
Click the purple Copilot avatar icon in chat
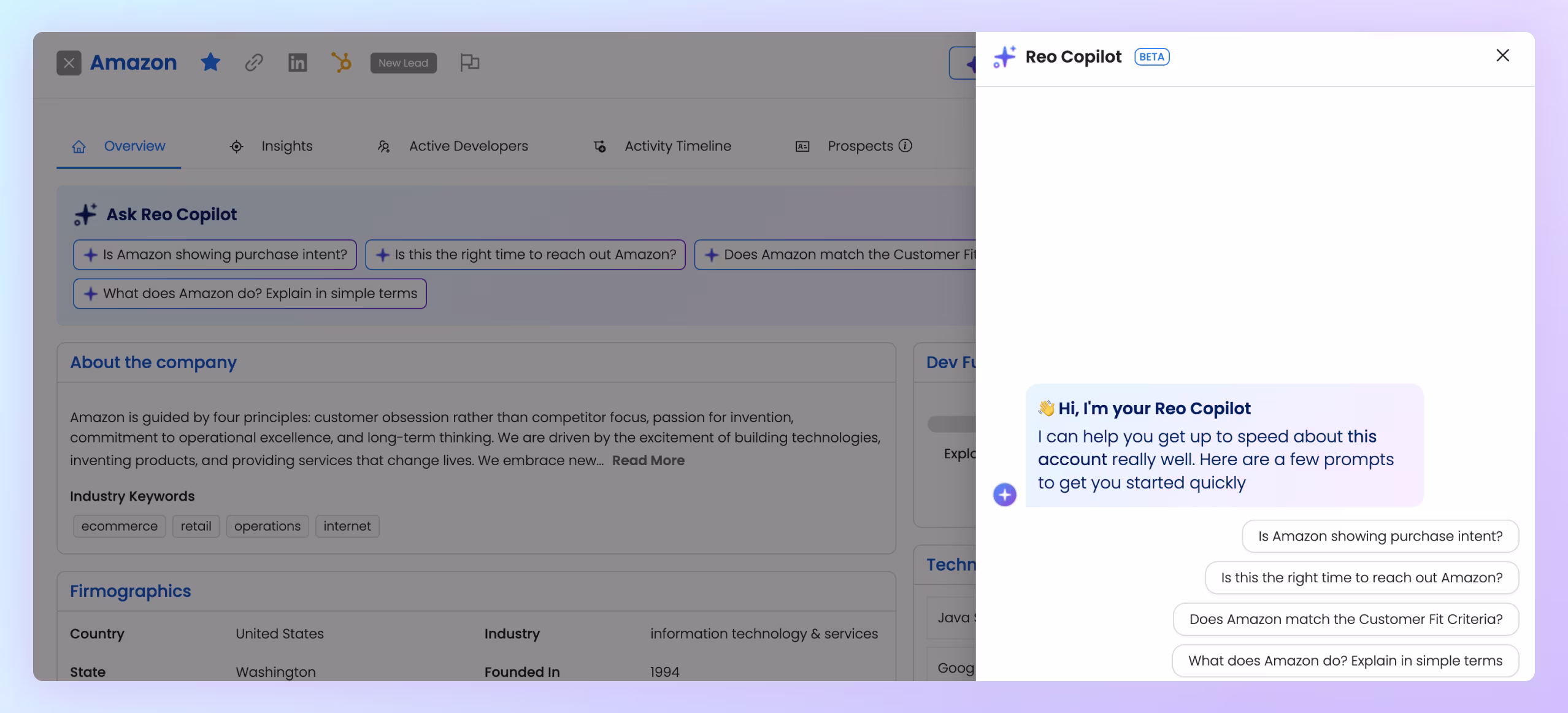1004,494
